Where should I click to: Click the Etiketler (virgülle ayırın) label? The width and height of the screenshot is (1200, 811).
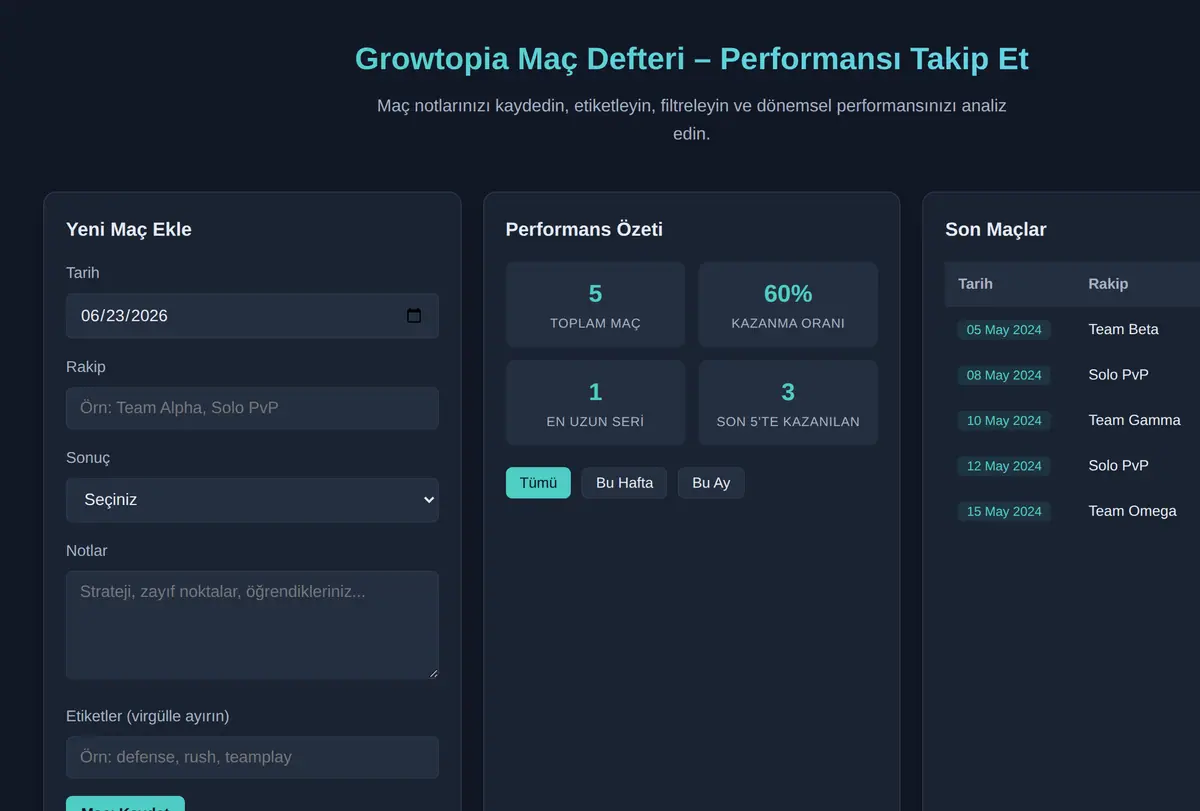[x=148, y=716]
